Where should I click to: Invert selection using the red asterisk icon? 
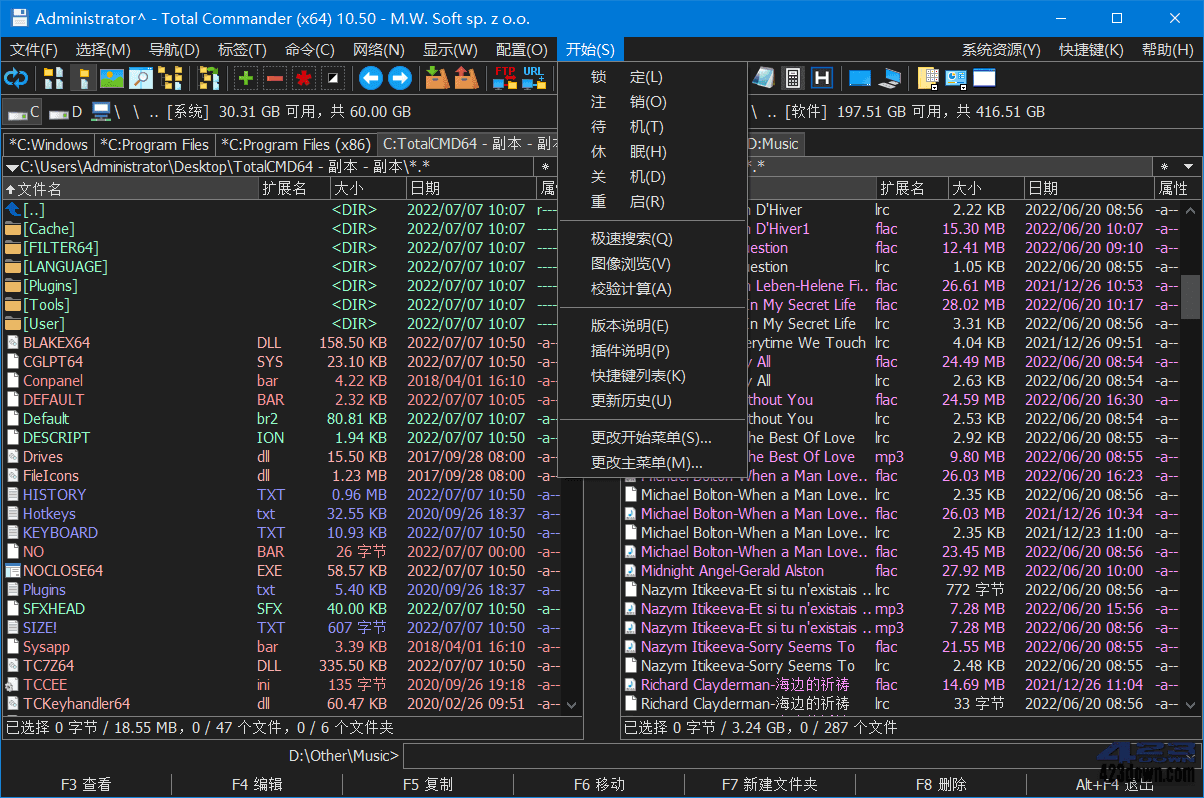coord(302,77)
